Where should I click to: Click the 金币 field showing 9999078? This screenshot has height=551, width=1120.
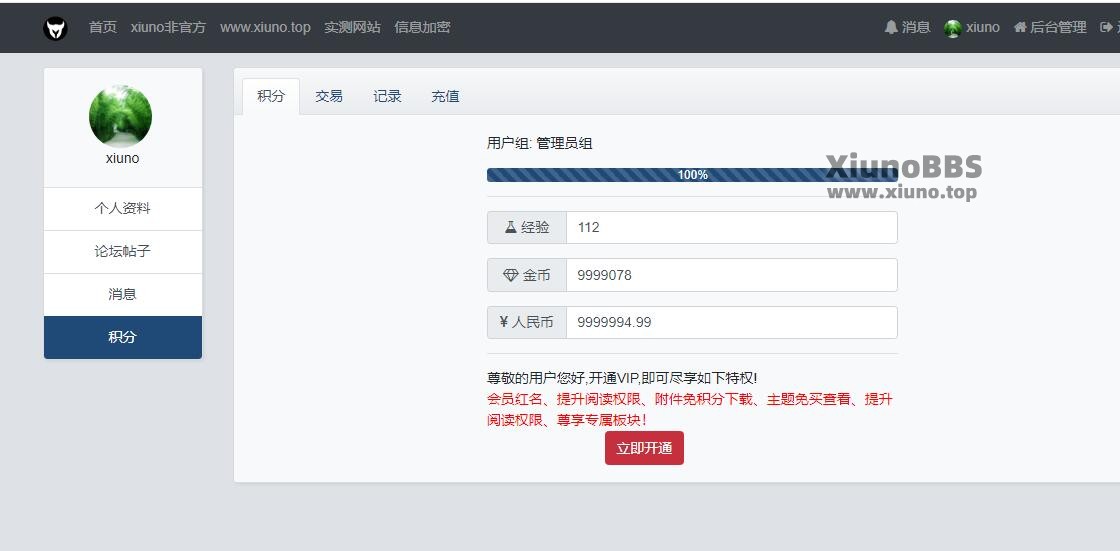coord(731,275)
